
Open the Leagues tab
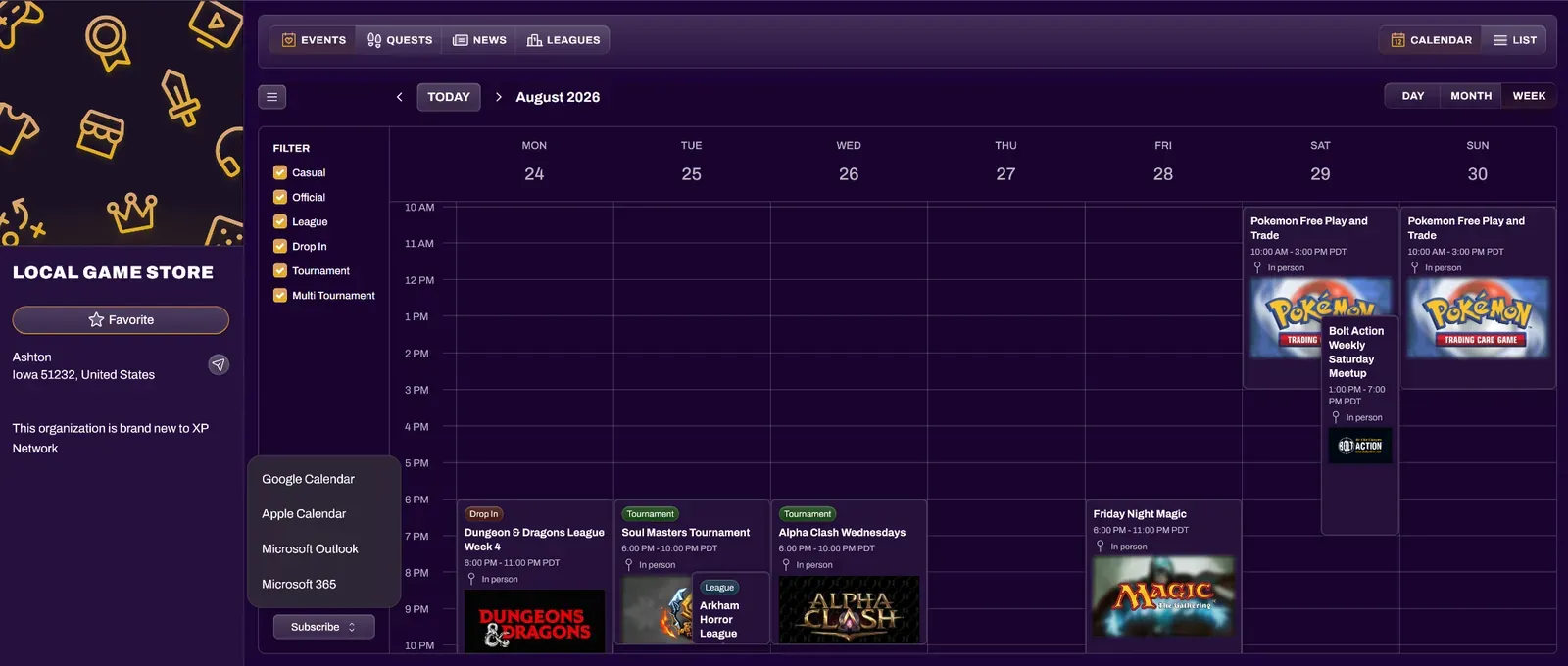coord(563,40)
